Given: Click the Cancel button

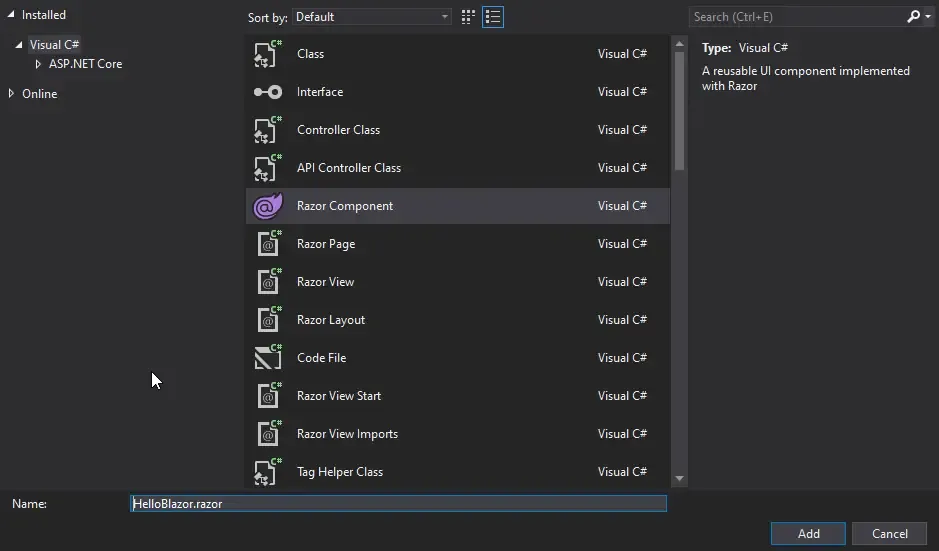Looking at the screenshot, I should tap(889, 534).
